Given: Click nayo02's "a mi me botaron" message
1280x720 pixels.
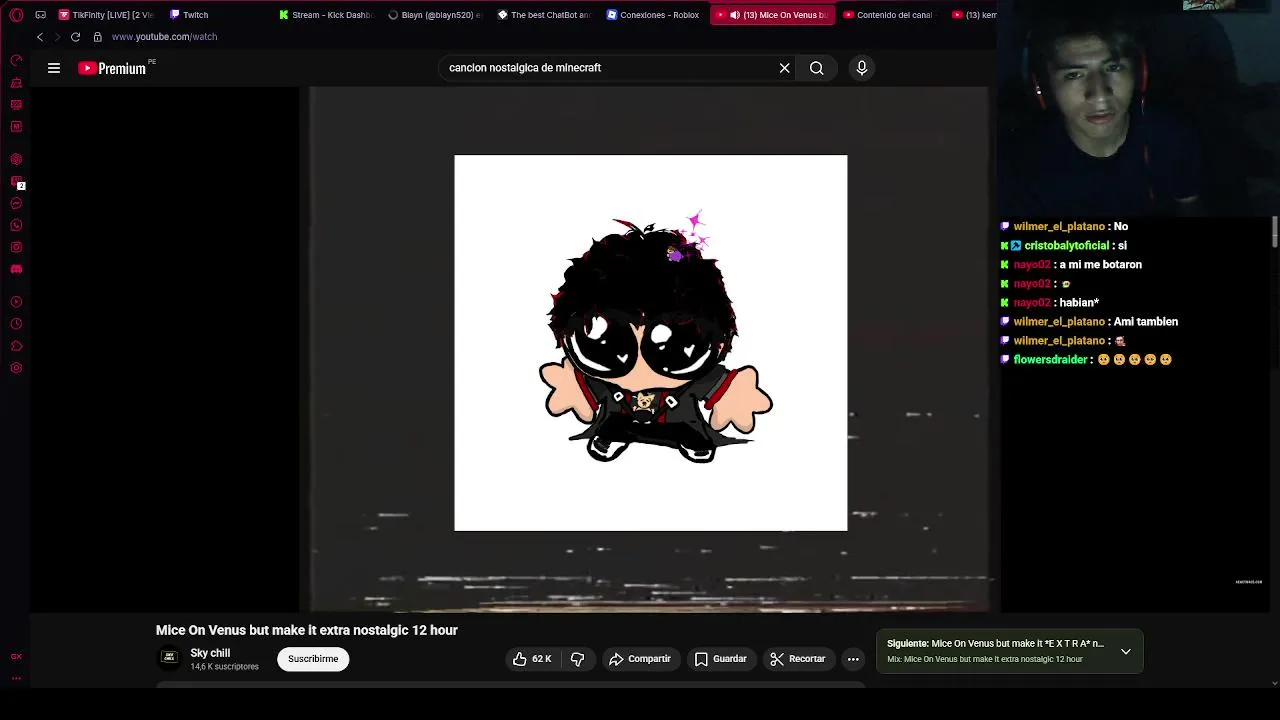Looking at the screenshot, I should 1071,265.
